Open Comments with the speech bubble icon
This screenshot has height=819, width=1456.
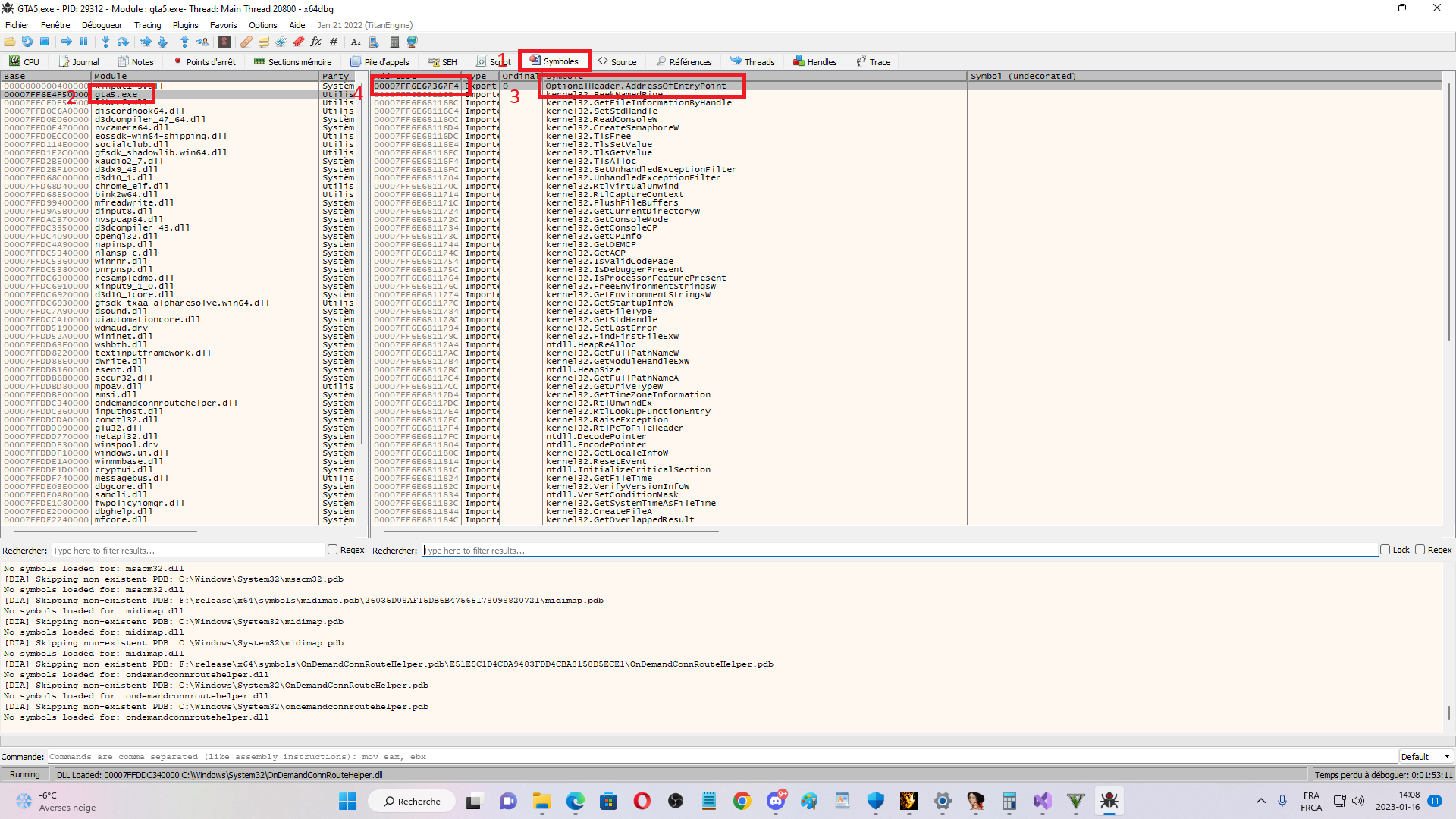coord(264,42)
